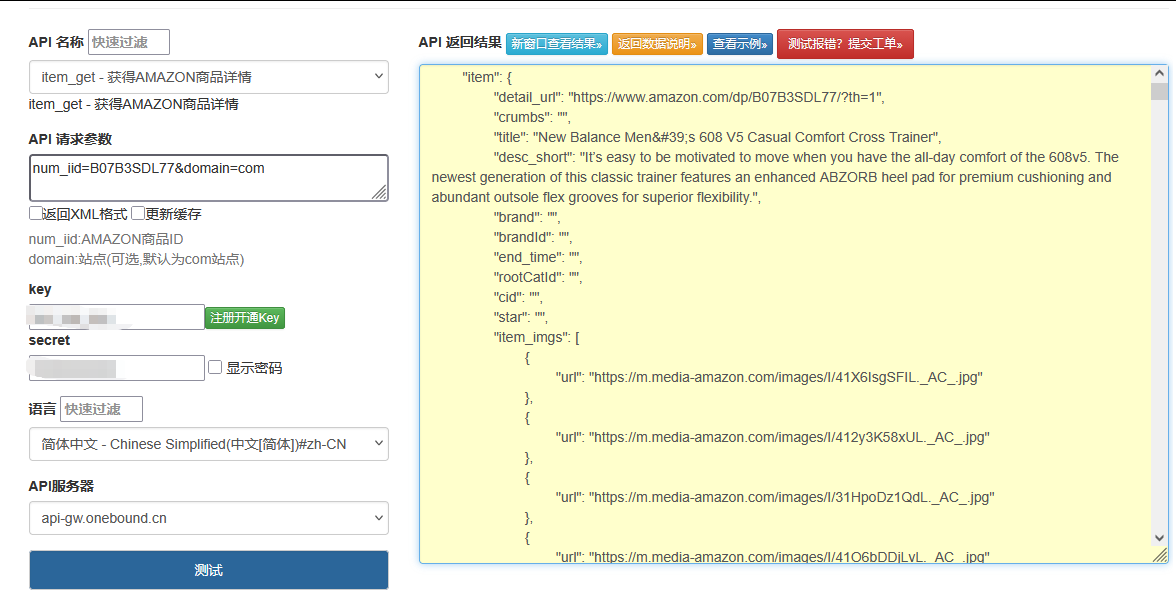Click the result pane scroll-up arrow
Screen dimensions: 1176x610
pos(1160,74)
